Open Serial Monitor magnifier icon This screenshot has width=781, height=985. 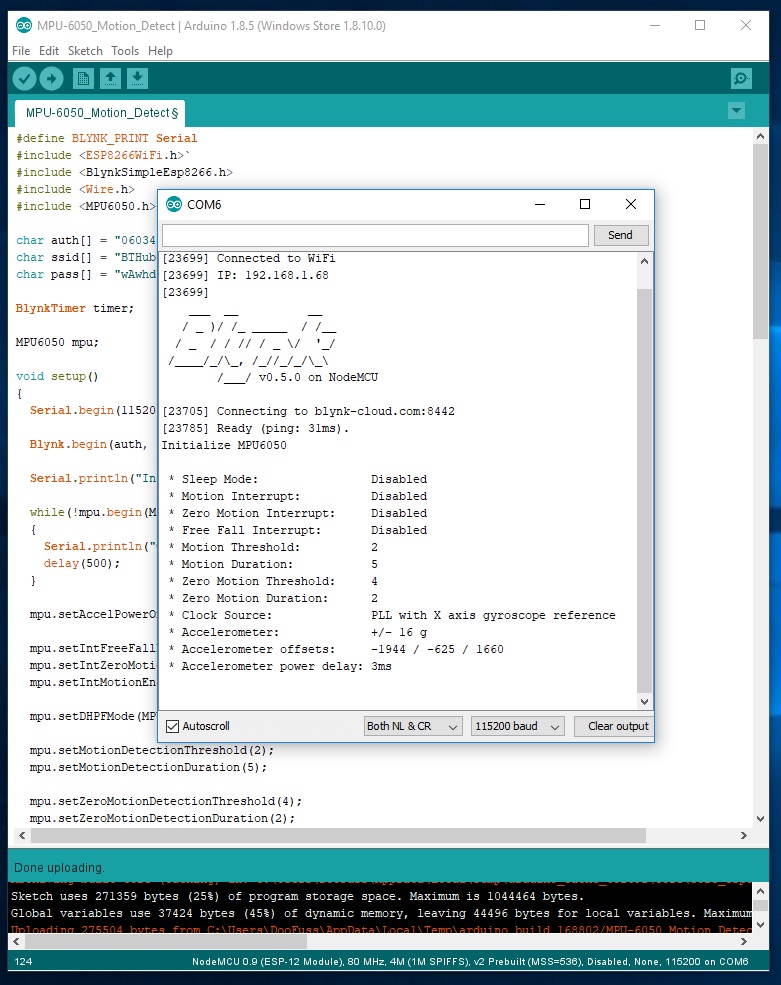741,79
